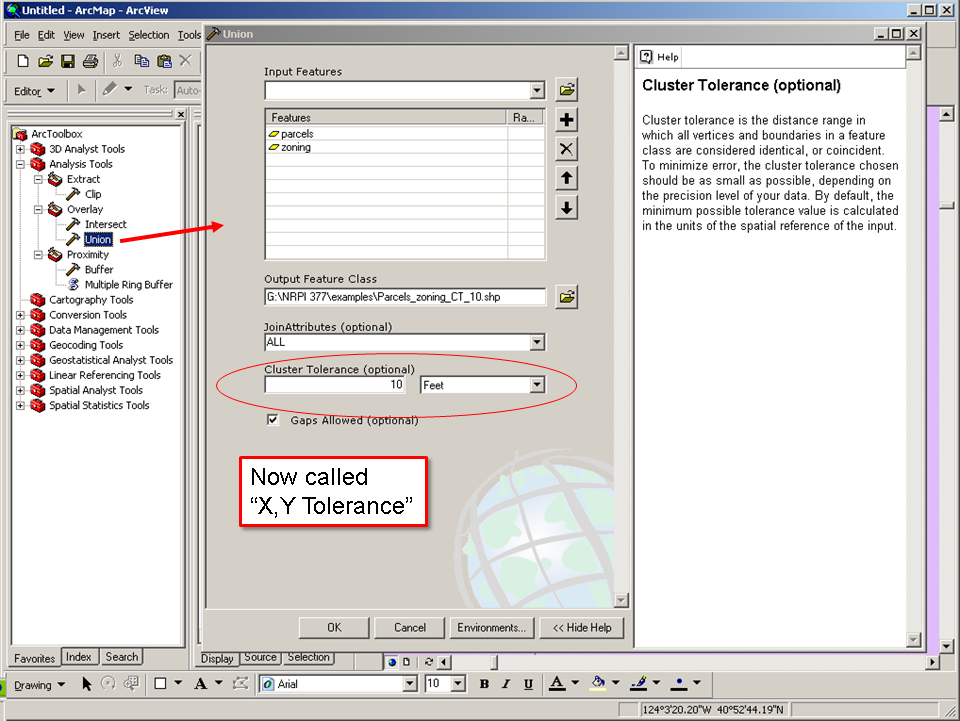Click the Select Elements pointer in Drawing toolbar
Screen dimensions: 960x721
click(x=86, y=684)
